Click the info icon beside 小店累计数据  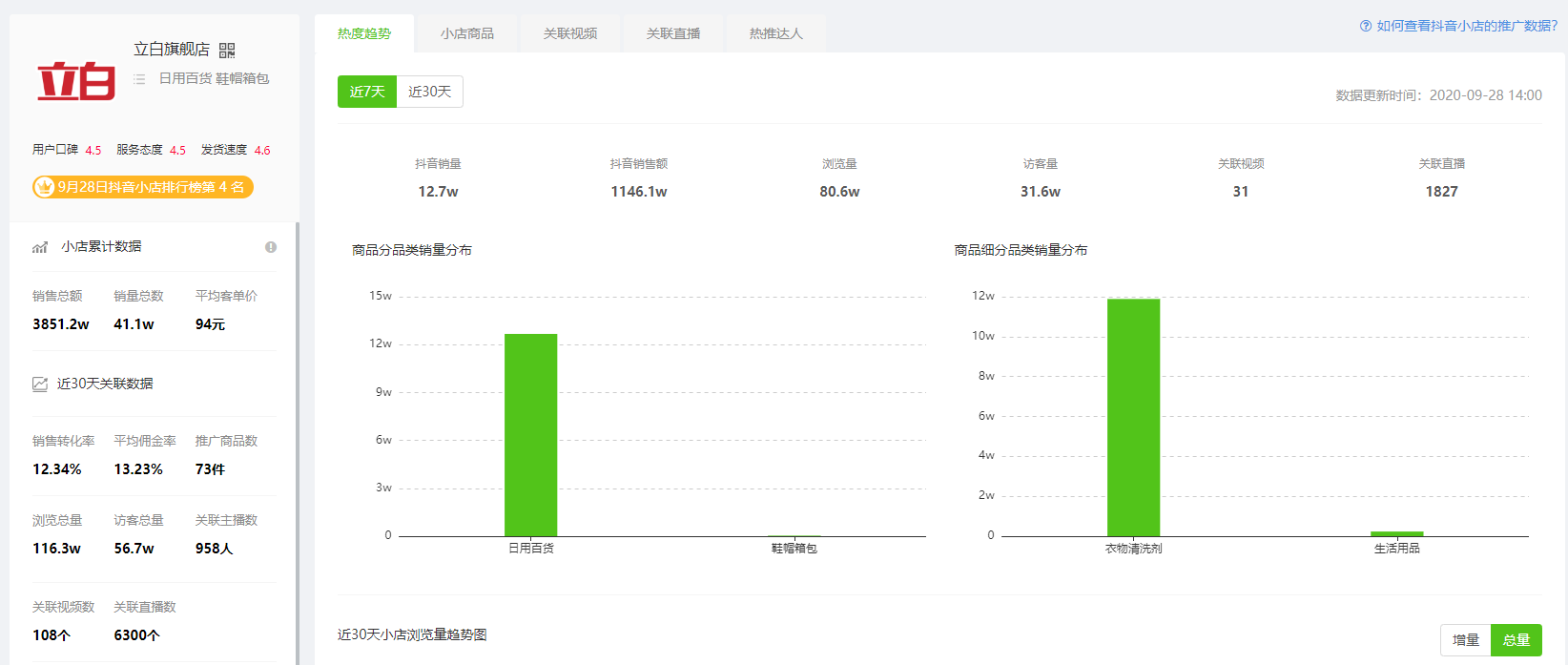271,247
